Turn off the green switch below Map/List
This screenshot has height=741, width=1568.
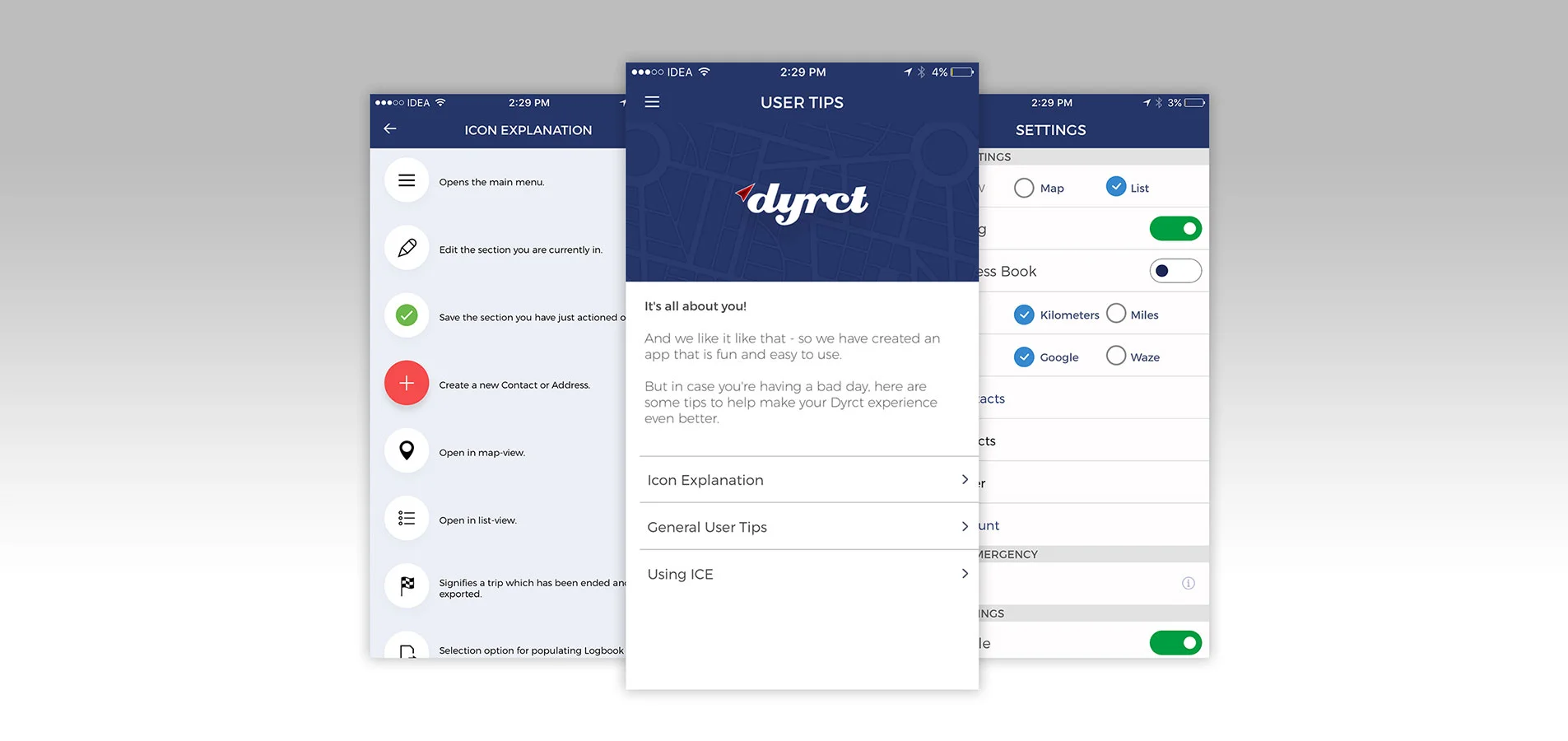tap(1175, 229)
